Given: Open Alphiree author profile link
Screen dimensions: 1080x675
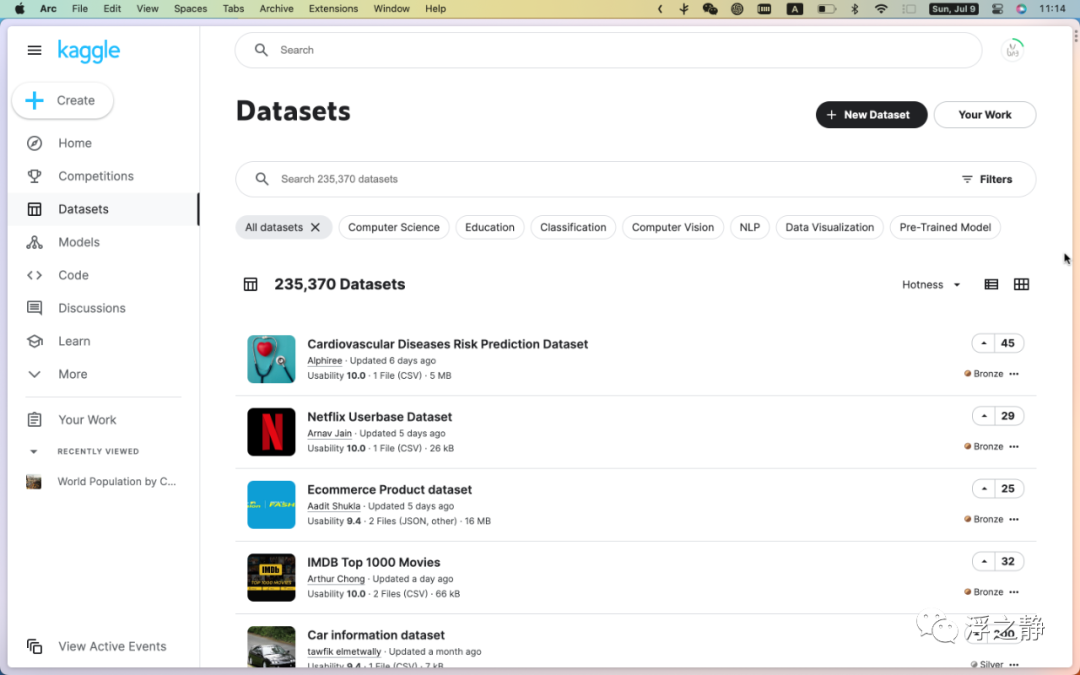Looking at the screenshot, I should pos(324,360).
